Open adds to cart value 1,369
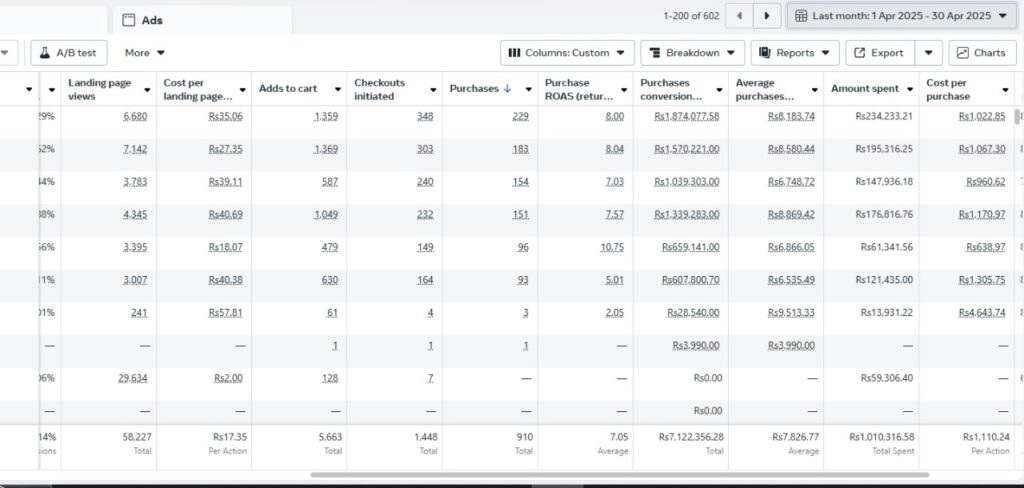The width and height of the screenshot is (1024, 488). pyautogui.click(x=326, y=149)
